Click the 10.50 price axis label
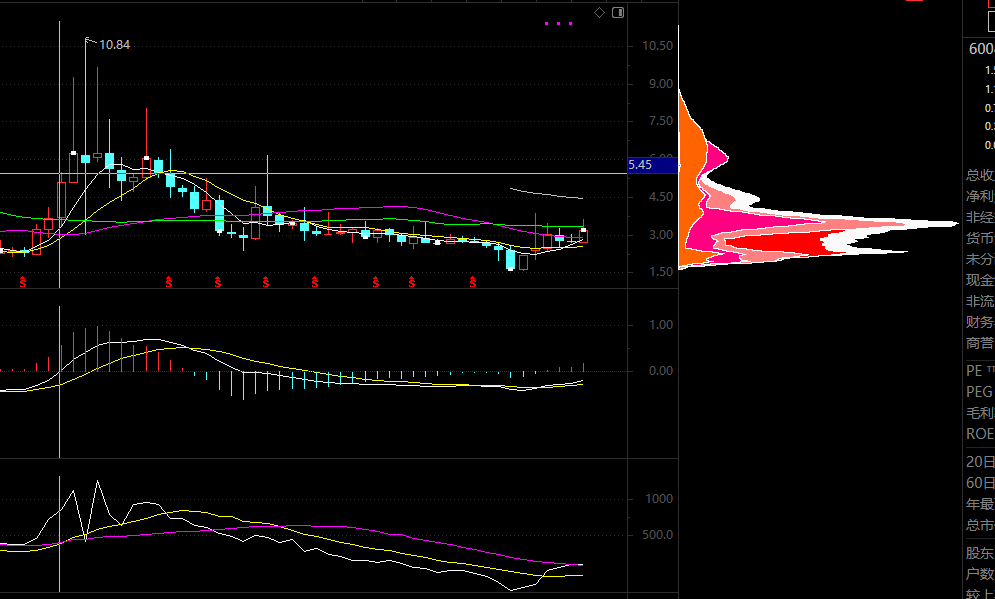The image size is (995, 599). 657,46
